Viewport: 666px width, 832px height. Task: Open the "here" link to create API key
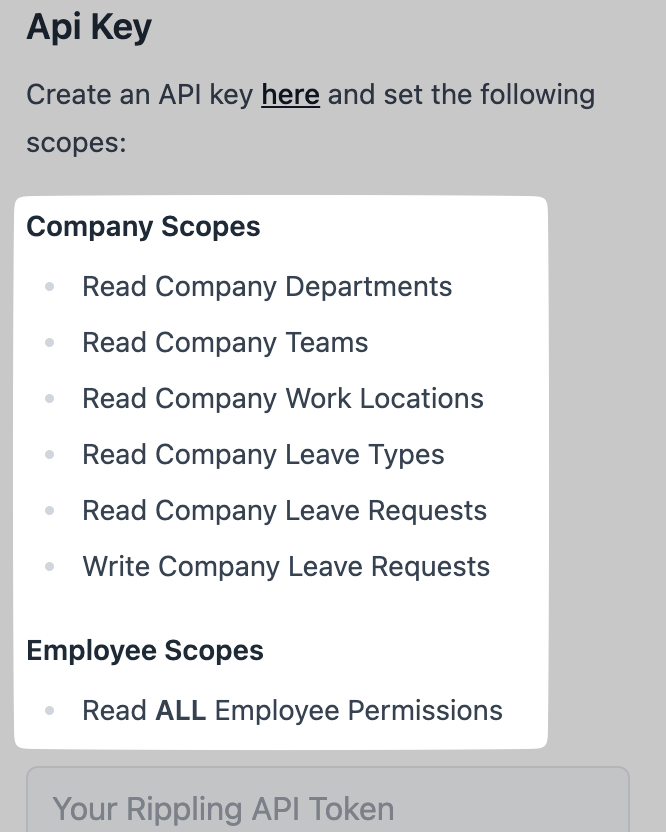290,95
